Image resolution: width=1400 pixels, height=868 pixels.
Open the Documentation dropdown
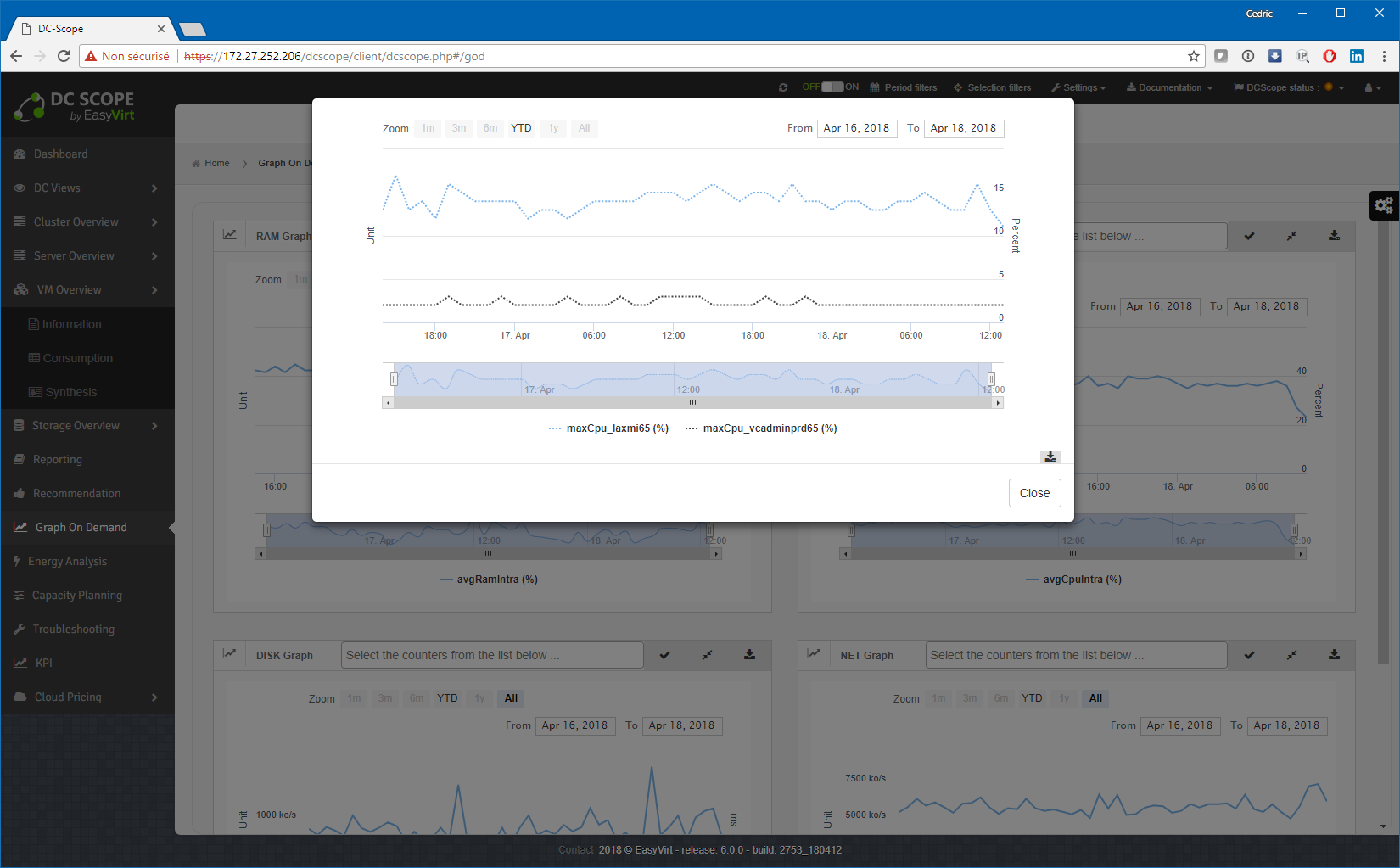tap(1169, 87)
